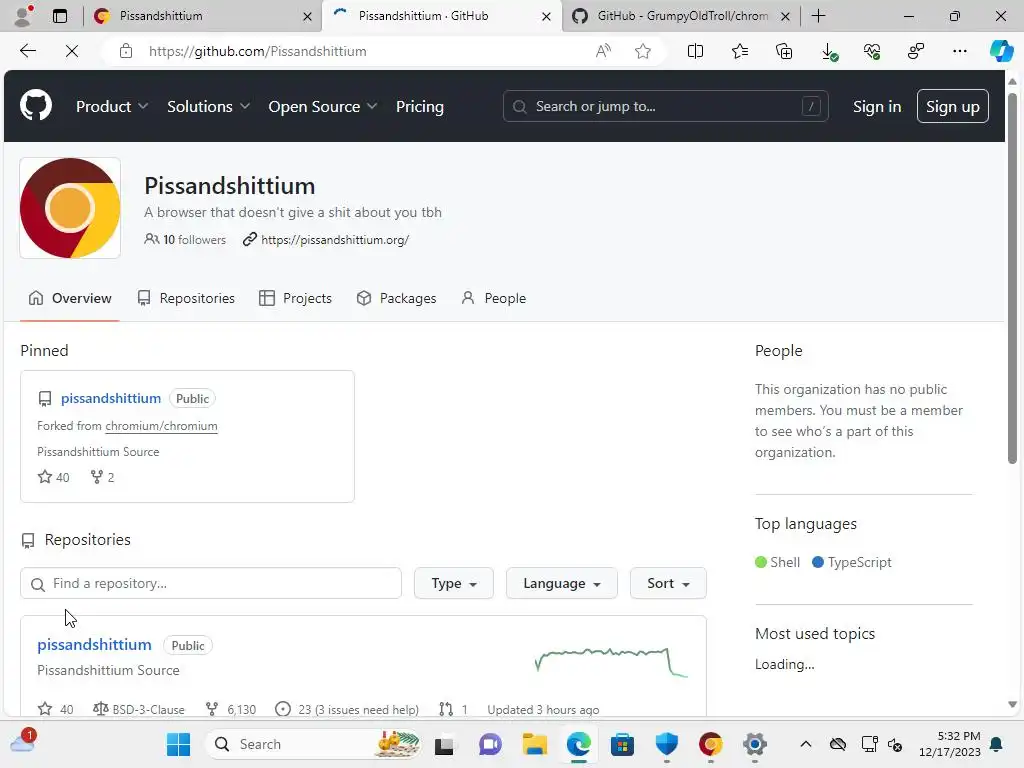
Task: Open chromium/chromium fork source link
Action: coord(161,426)
